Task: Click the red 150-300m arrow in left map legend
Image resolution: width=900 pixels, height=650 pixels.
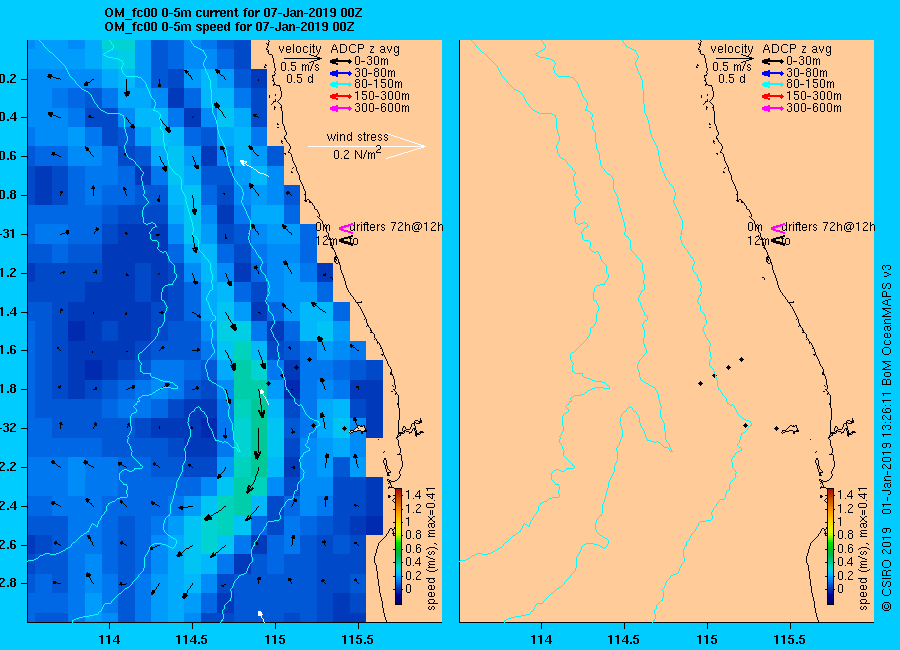Action: 341,96
